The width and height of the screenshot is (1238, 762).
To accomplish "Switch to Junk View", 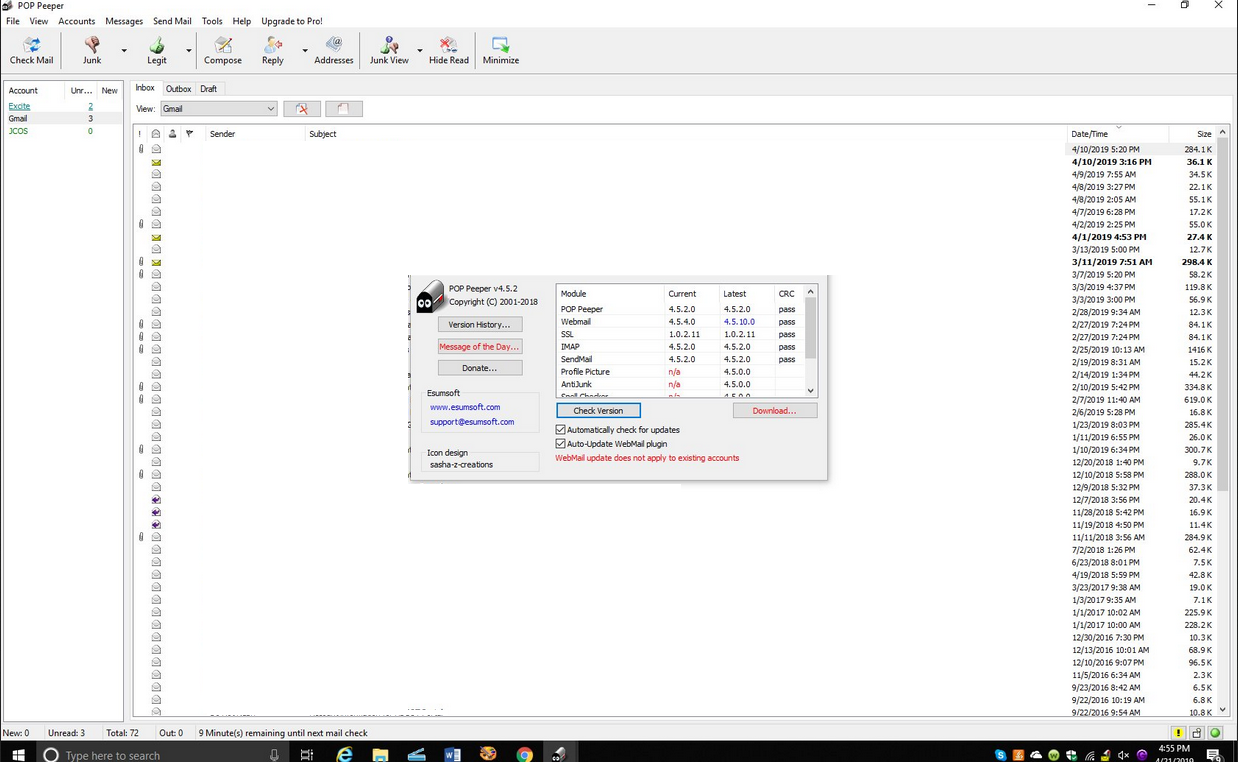I will click(389, 50).
